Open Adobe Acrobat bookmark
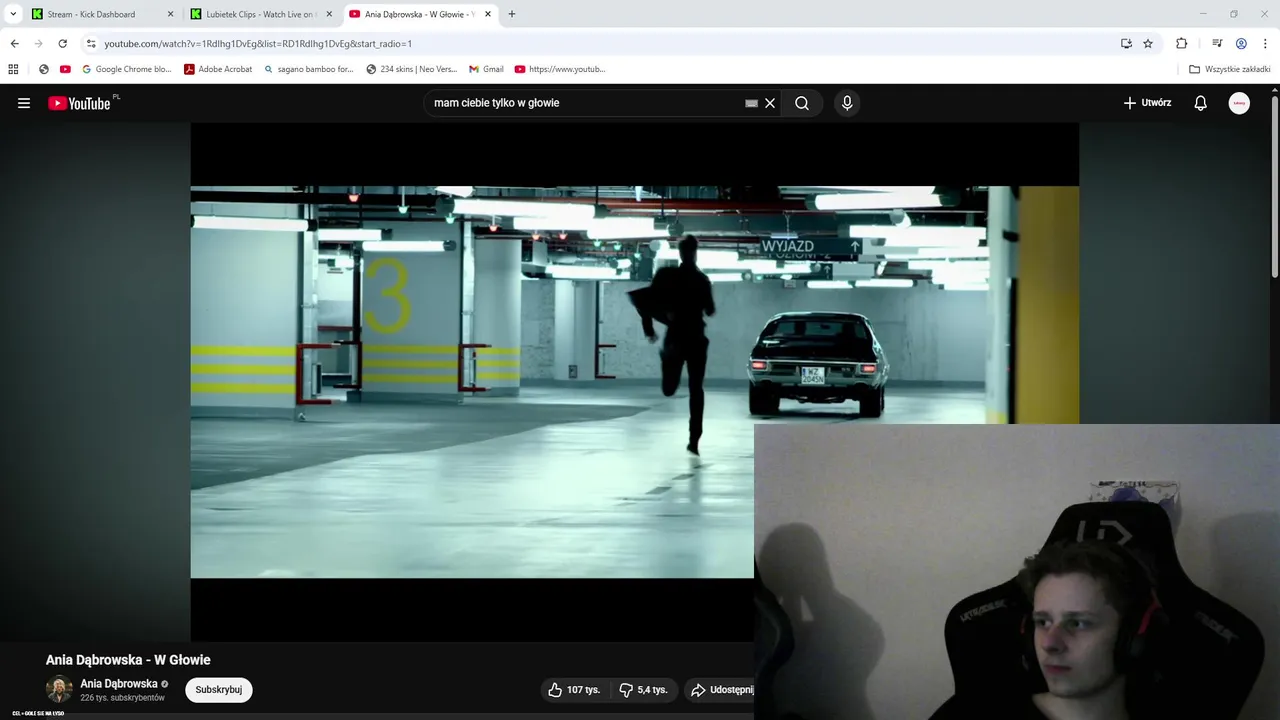The image size is (1280, 720). pos(218,69)
